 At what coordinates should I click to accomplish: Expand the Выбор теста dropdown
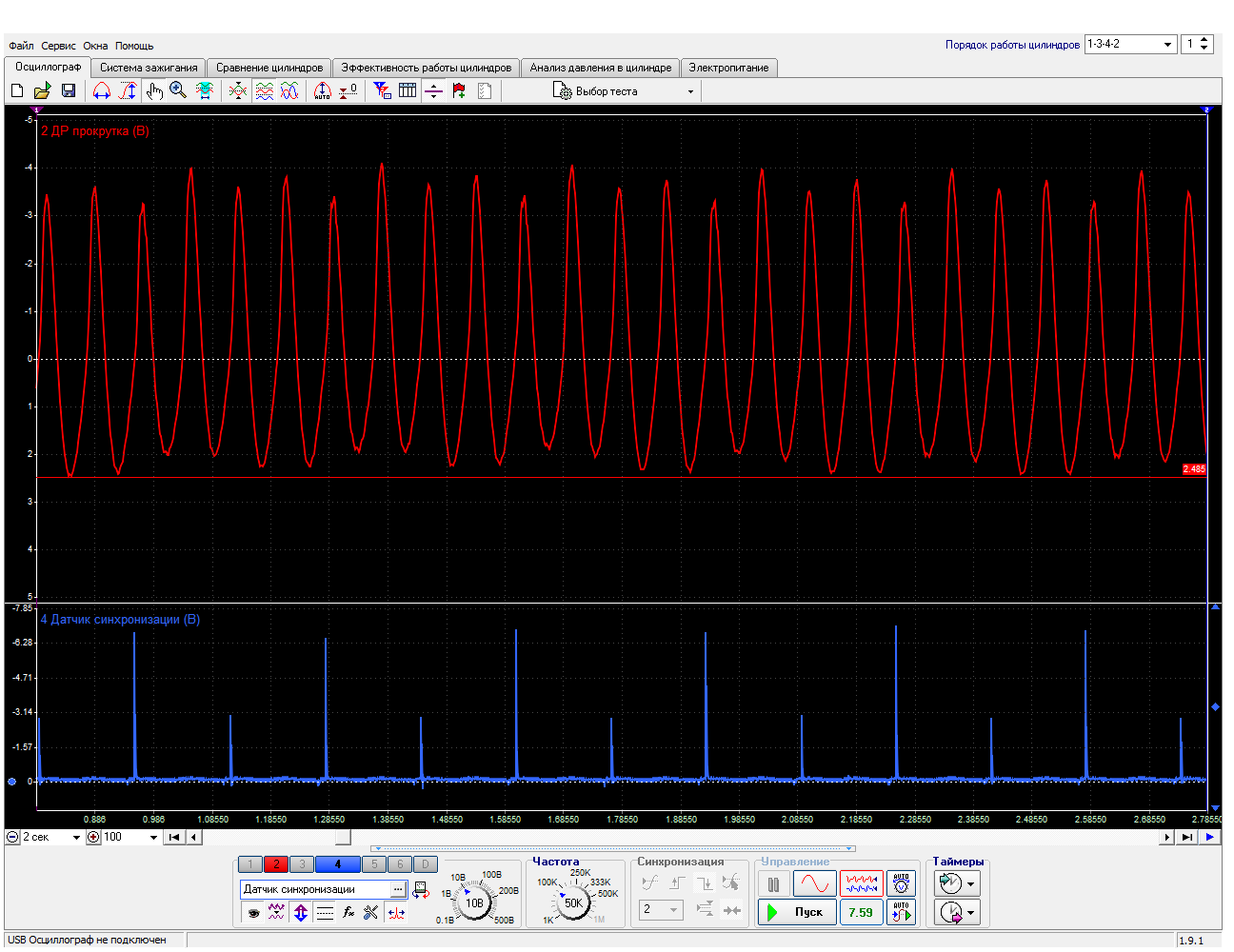coord(690,91)
